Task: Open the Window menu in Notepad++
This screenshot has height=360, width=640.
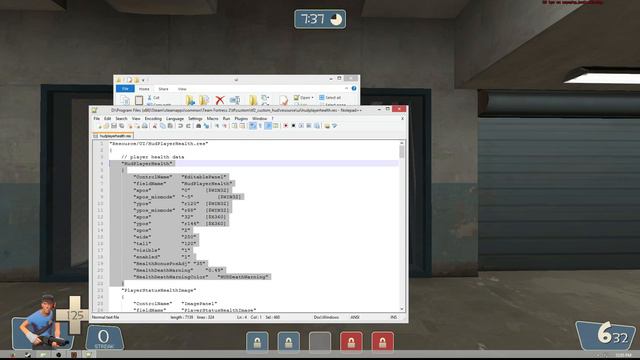Action: pos(260,118)
